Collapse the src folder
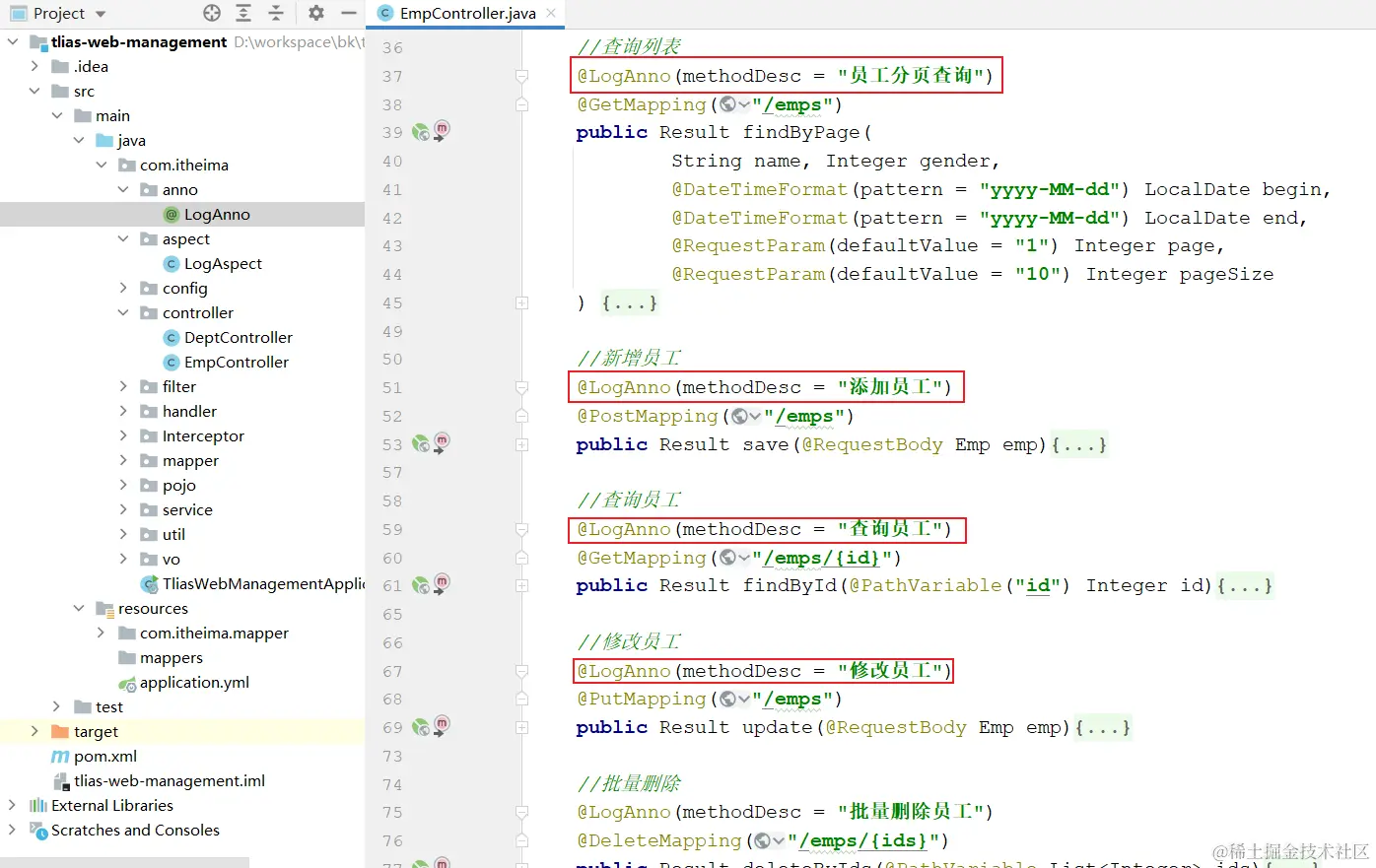 (34, 91)
